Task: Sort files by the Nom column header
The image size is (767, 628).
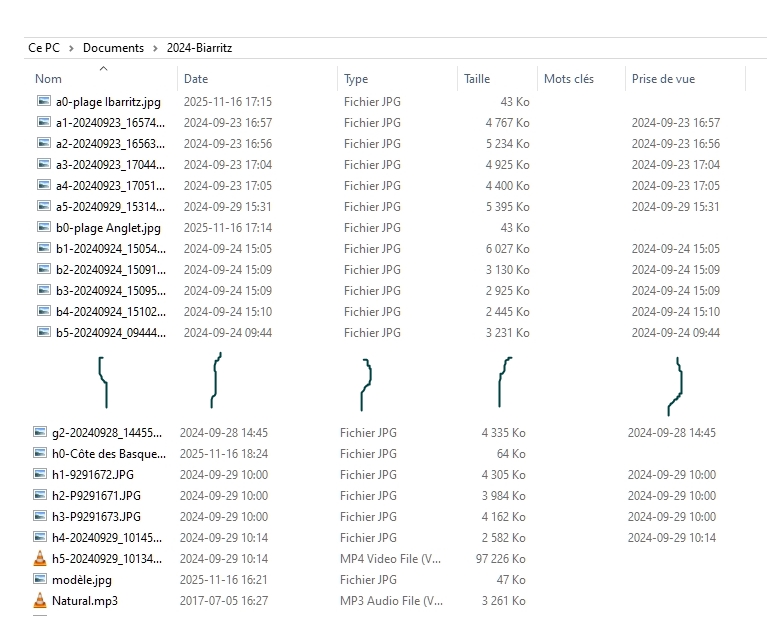Action: click(x=48, y=79)
